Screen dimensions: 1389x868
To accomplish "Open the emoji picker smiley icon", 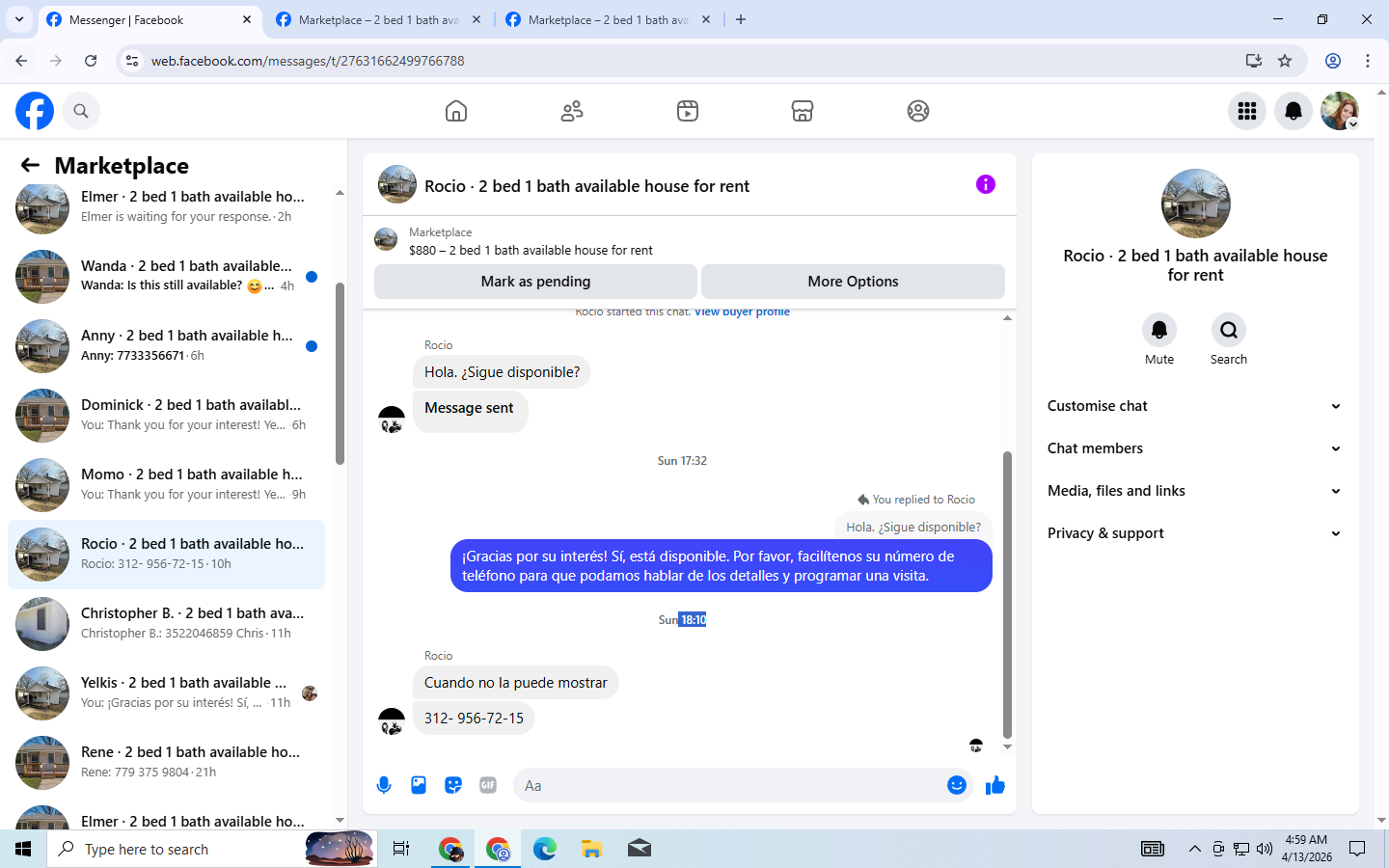I will [x=957, y=785].
